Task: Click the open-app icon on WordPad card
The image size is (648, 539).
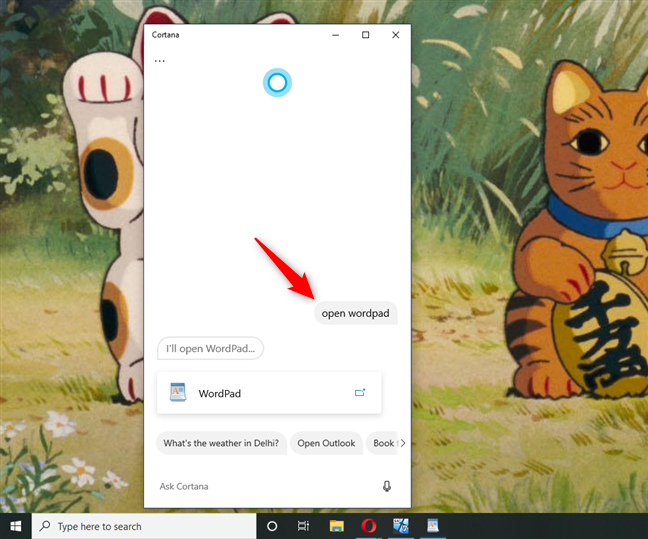Action: (x=360, y=392)
